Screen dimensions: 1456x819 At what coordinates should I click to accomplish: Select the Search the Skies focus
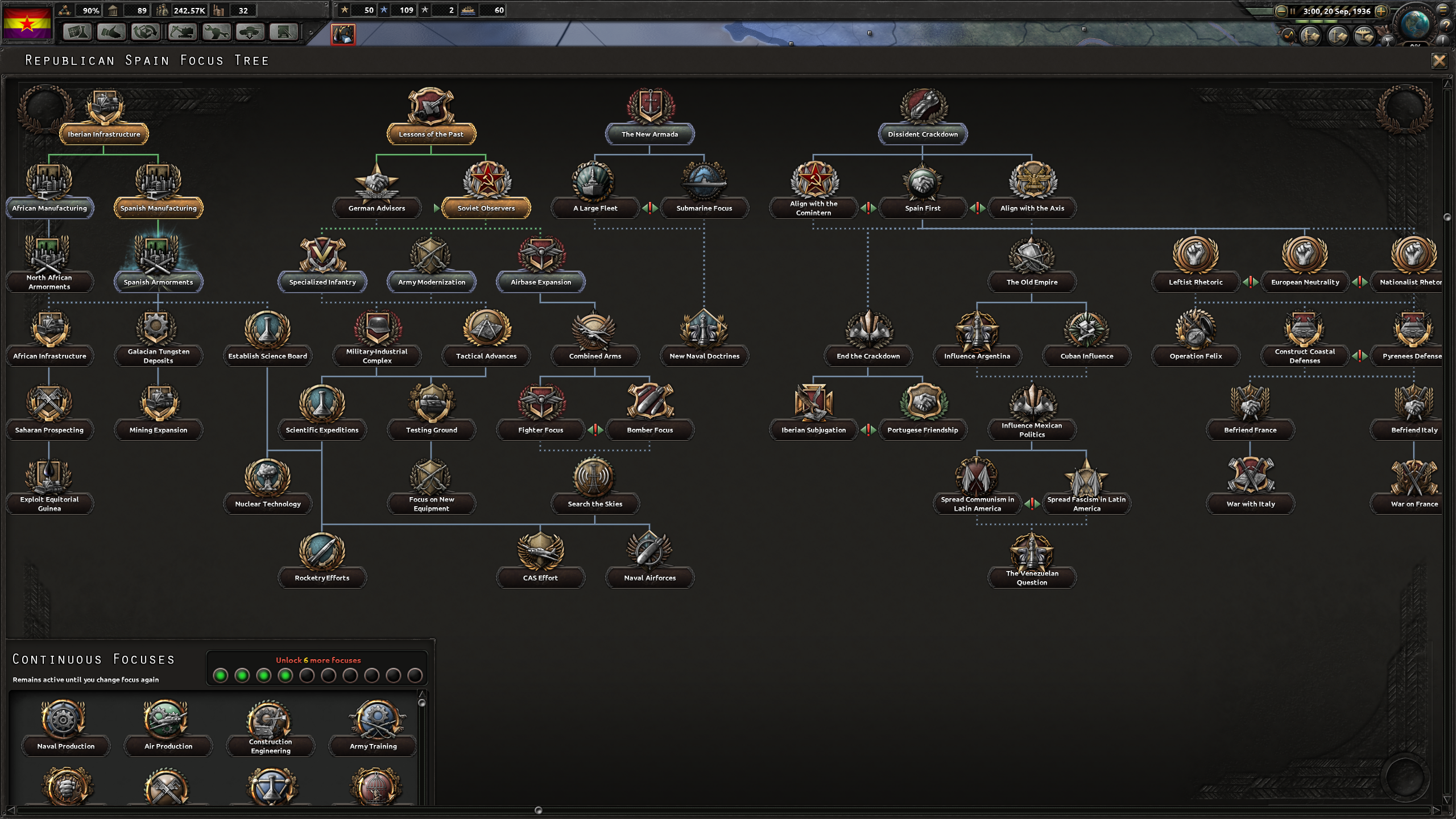click(x=595, y=486)
